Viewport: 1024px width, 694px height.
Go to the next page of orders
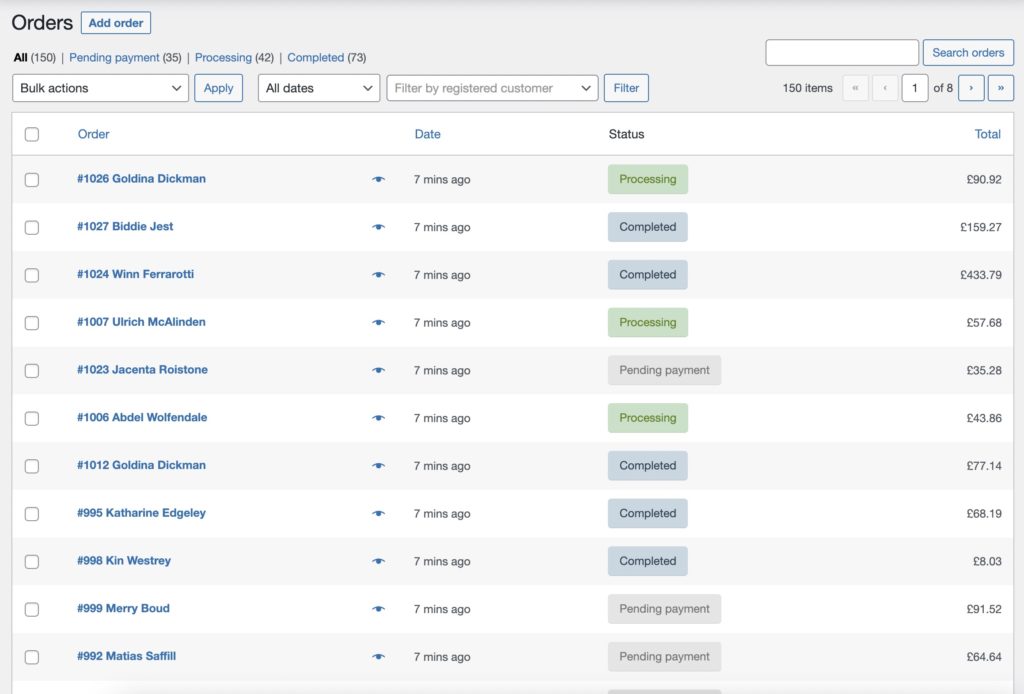coord(971,88)
